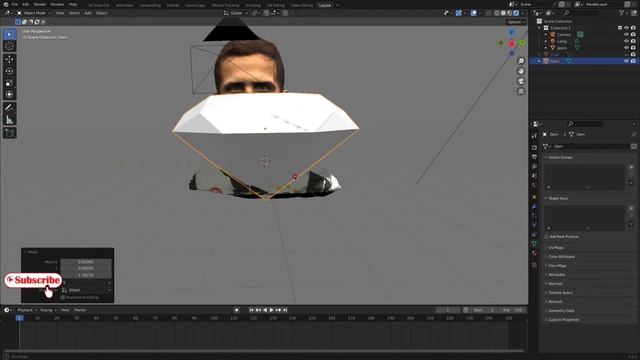Switch to the Layout workspace tab
The width and height of the screenshot is (640, 360).
(x=325, y=5)
